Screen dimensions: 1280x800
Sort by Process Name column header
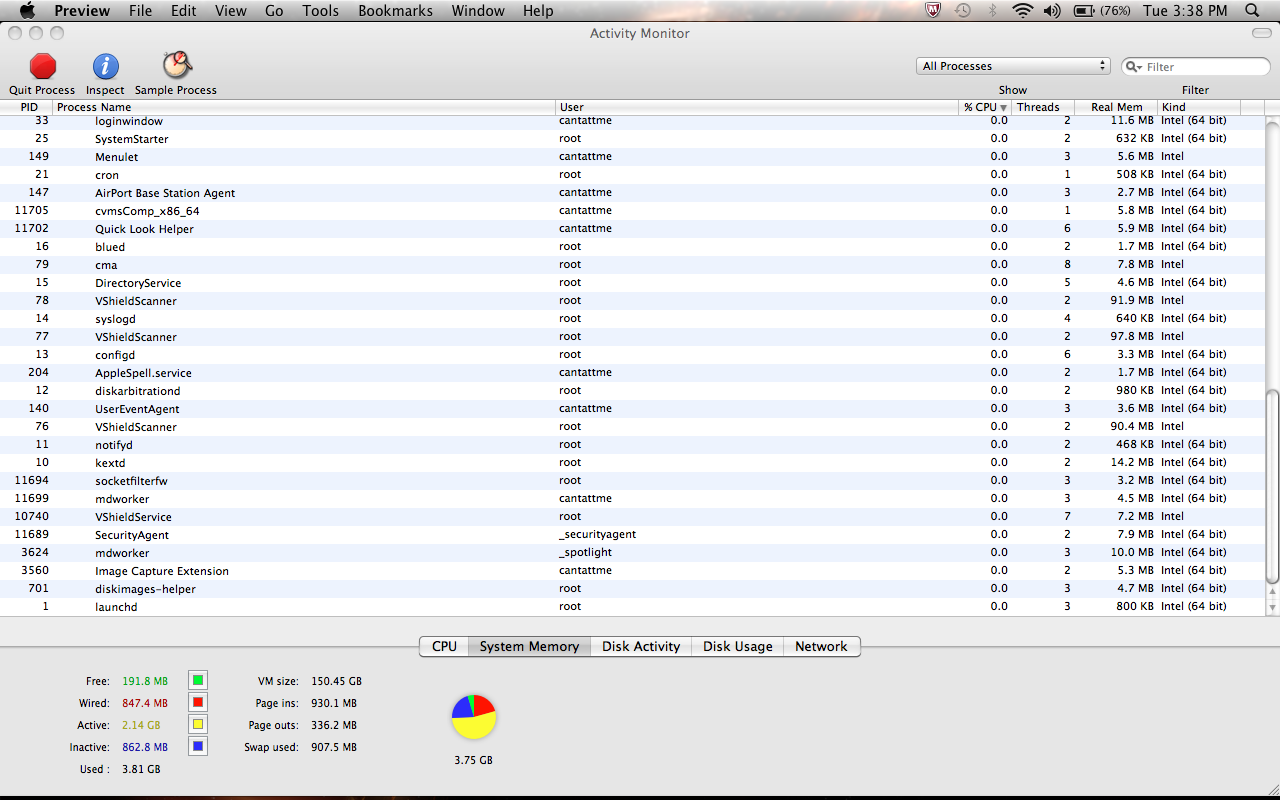coord(304,107)
